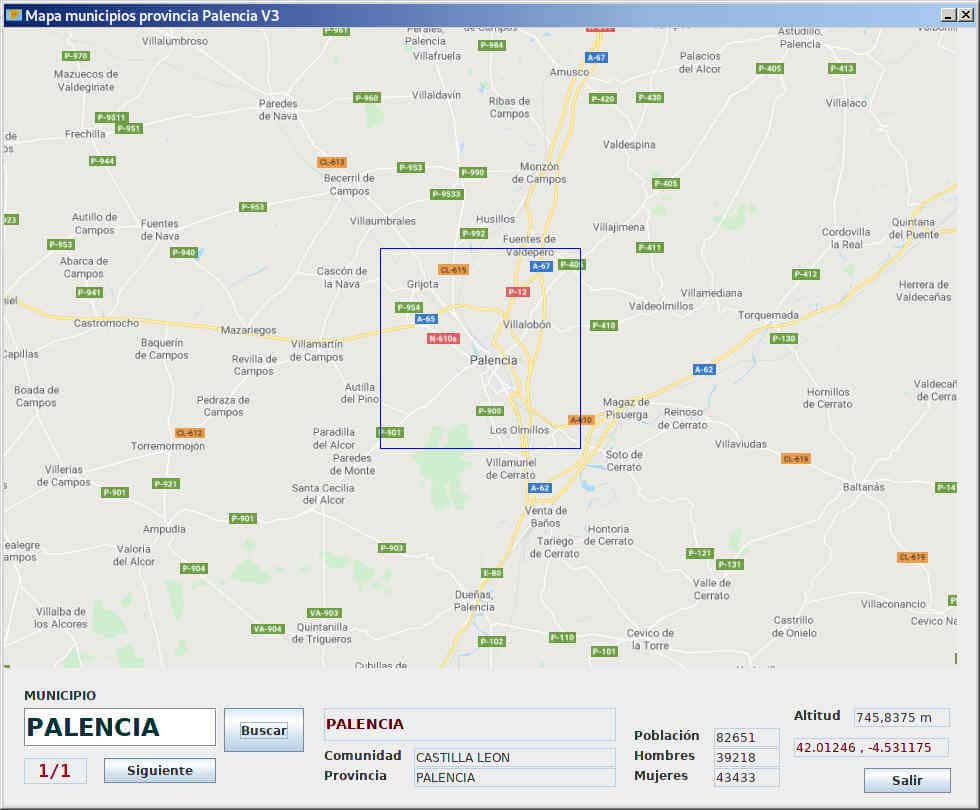
Task: Click the P-12 road shield on the map
Action: click(x=518, y=292)
